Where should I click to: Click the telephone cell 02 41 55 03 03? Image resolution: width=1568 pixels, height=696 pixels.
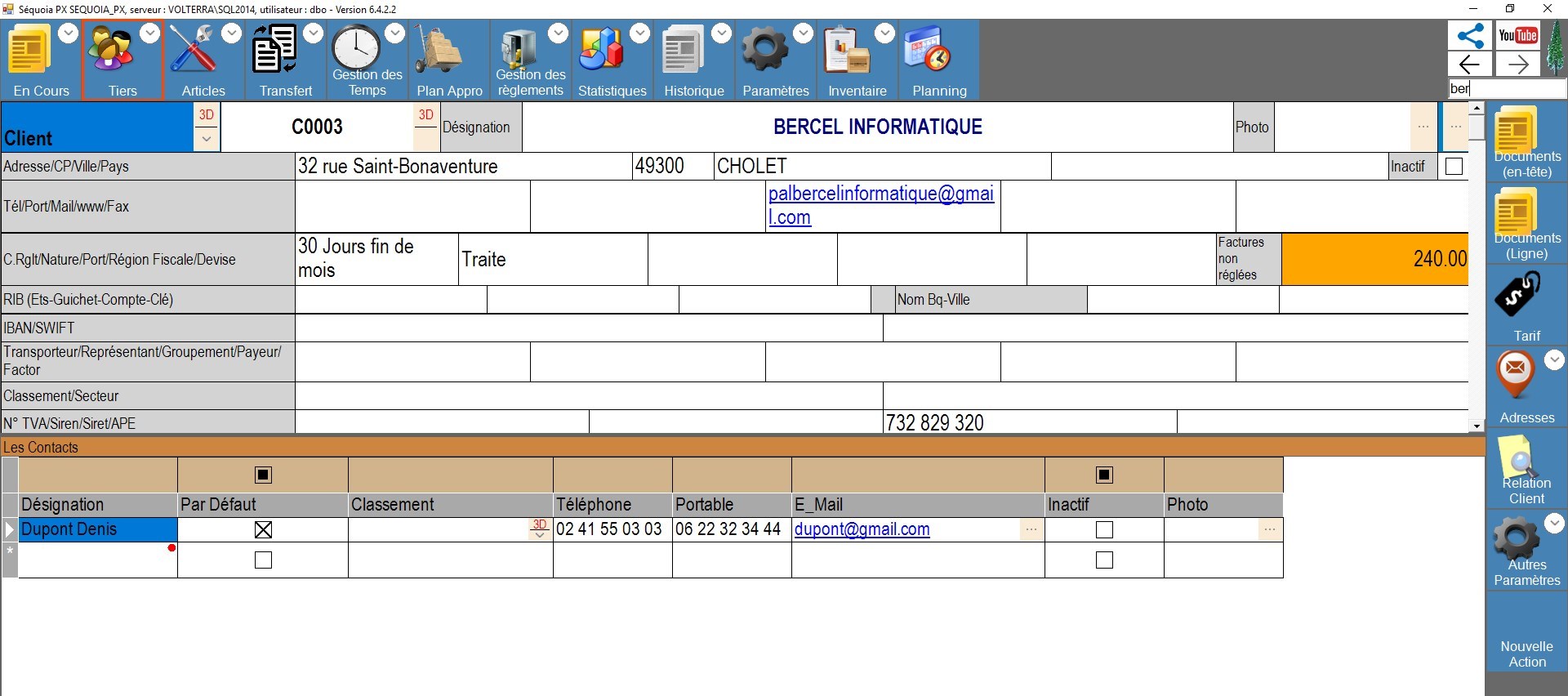(x=612, y=529)
